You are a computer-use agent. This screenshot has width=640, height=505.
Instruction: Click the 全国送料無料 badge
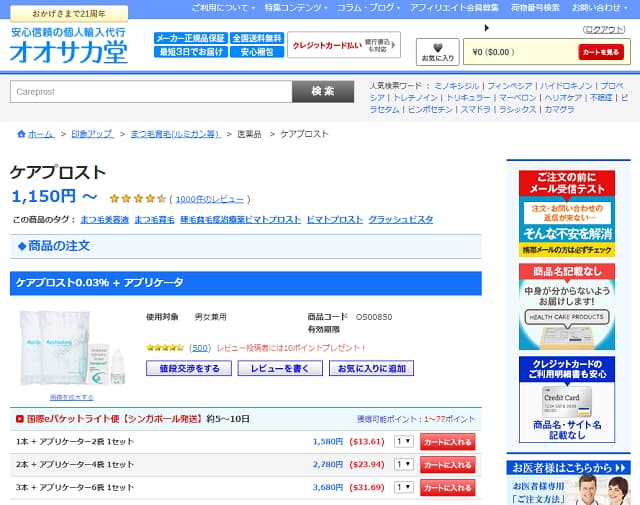pyautogui.click(x=257, y=38)
